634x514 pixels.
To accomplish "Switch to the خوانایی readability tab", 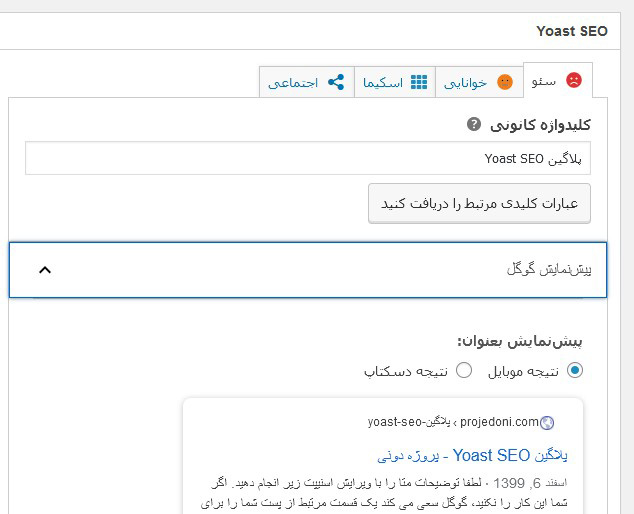I will pyautogui.click(x=479, y=82).
